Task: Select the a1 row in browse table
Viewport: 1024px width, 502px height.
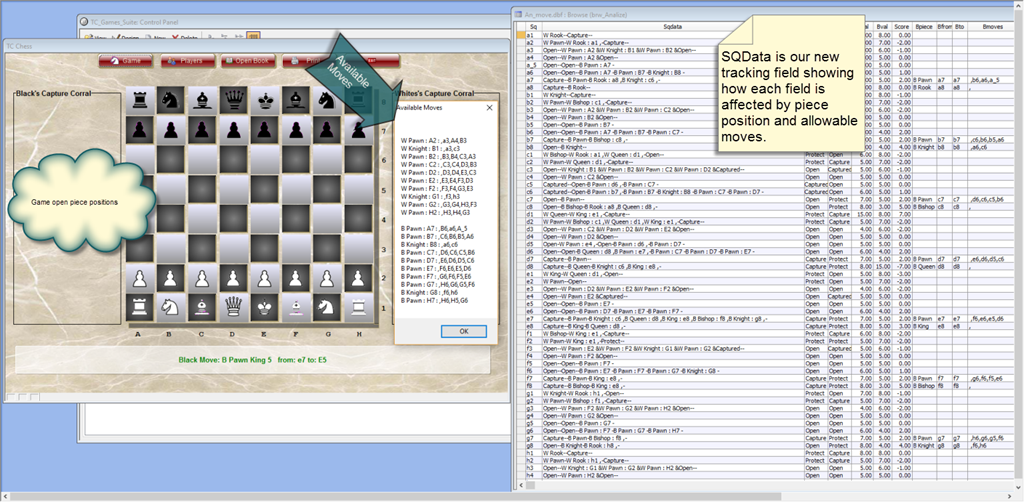Action: (530, 35)
